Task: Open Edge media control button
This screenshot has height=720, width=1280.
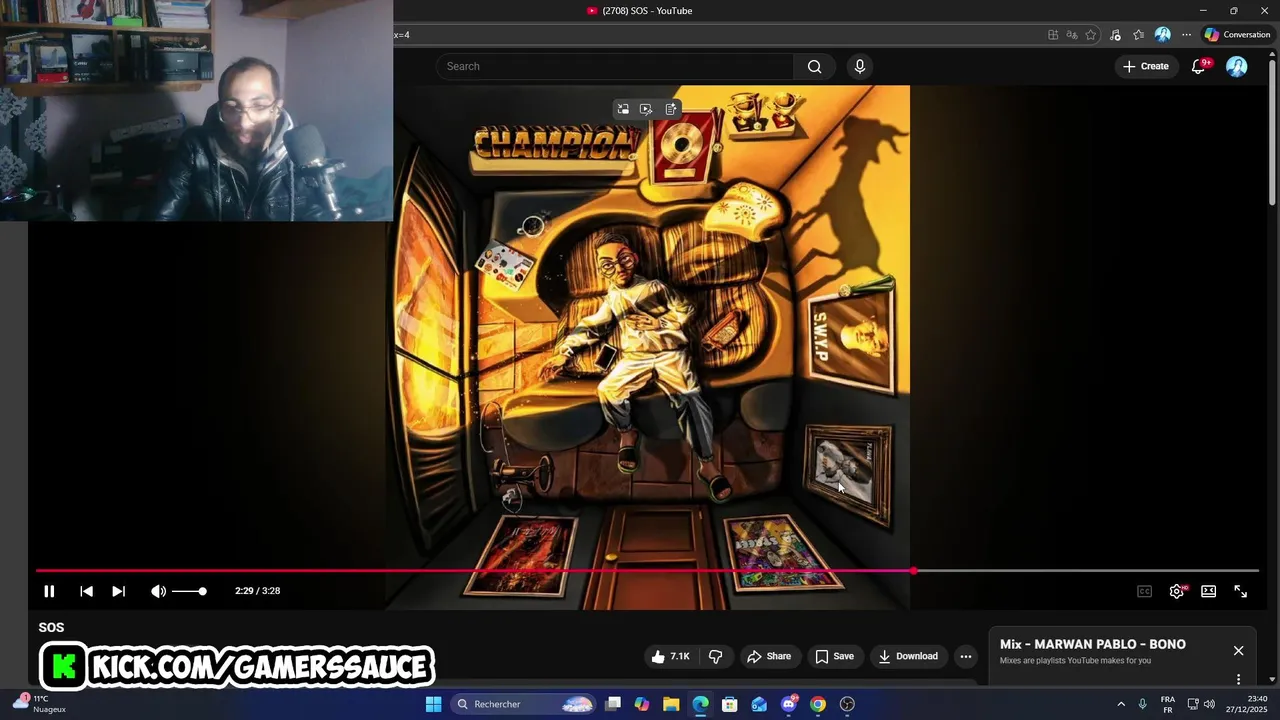Action: click(1115, 34)
